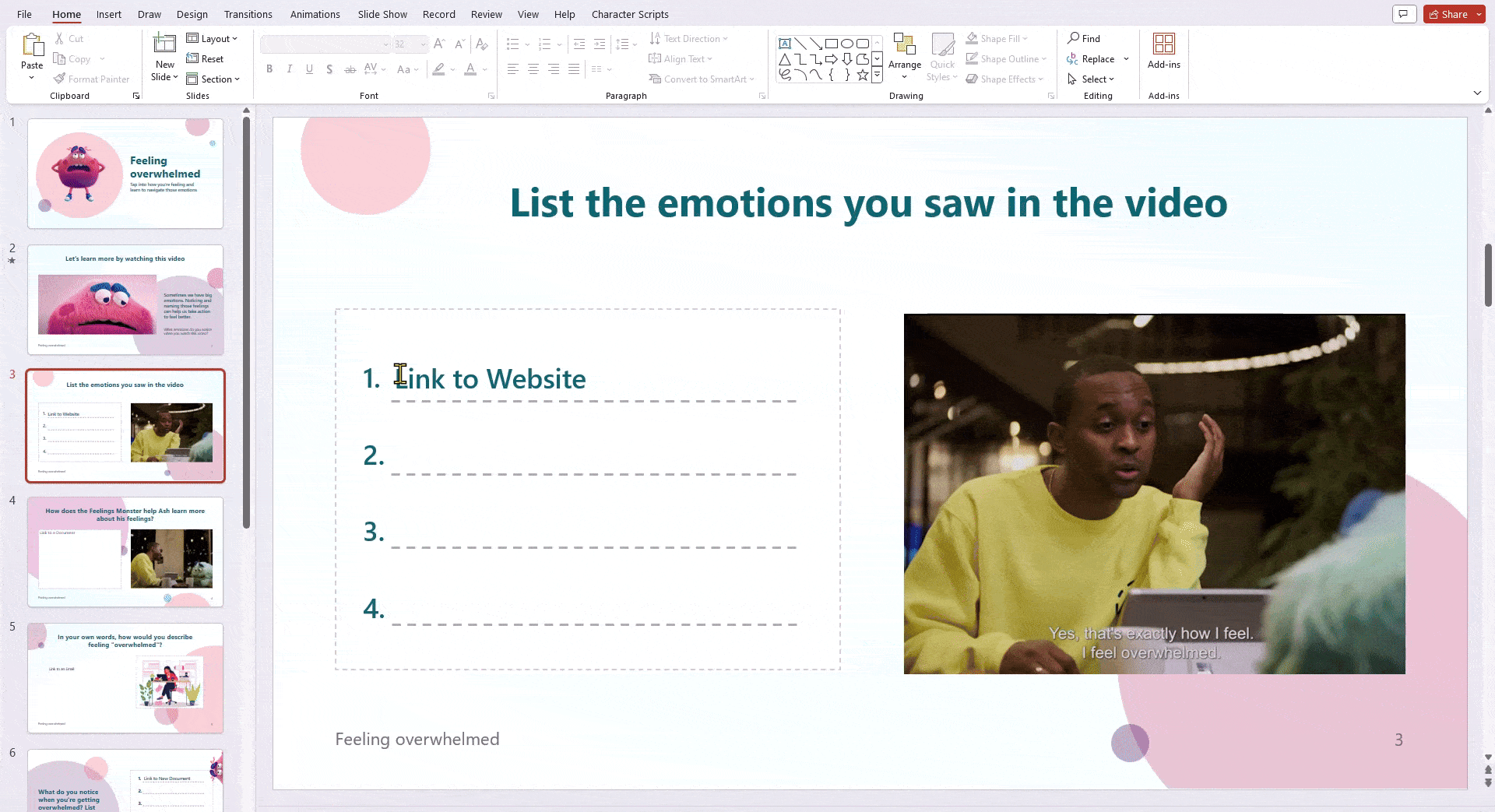This screenshot has height=812, width=1495.
Task: Open the Character Scripts tab
Action: [629, 14]
